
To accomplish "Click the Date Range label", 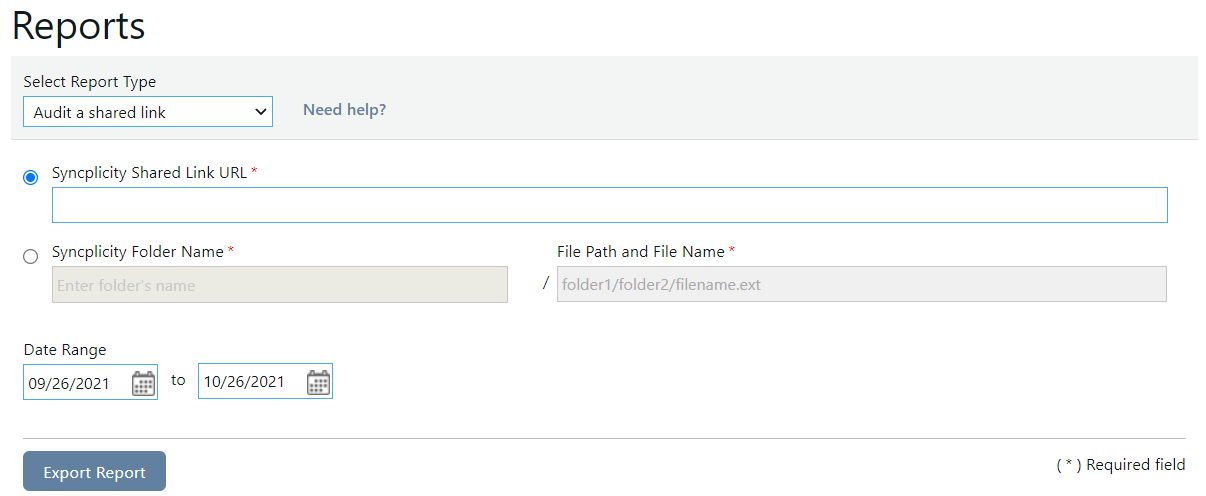I will click(x=65, y=350).
